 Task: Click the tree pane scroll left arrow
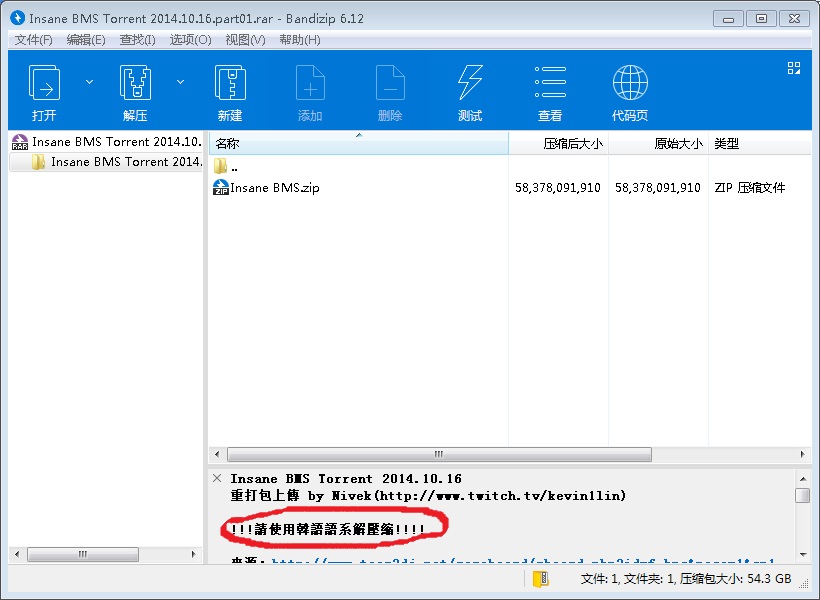pyautogui.click(x=17, y=554)
